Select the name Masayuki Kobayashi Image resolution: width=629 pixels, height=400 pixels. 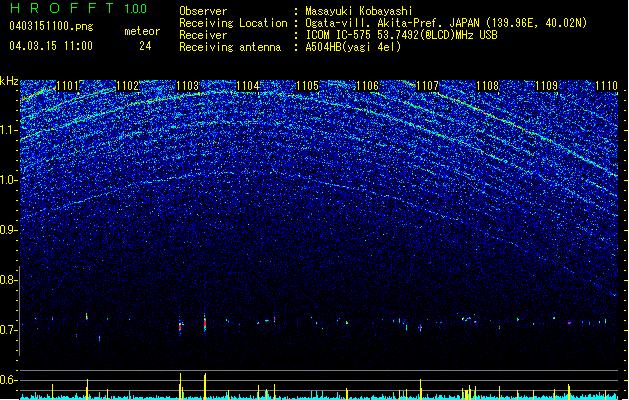[x=359, y=11]
